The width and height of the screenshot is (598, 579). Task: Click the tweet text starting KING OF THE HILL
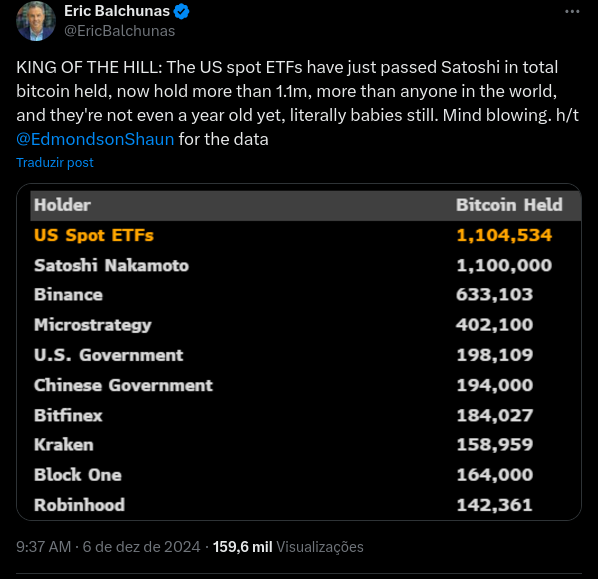pos(297,103)
